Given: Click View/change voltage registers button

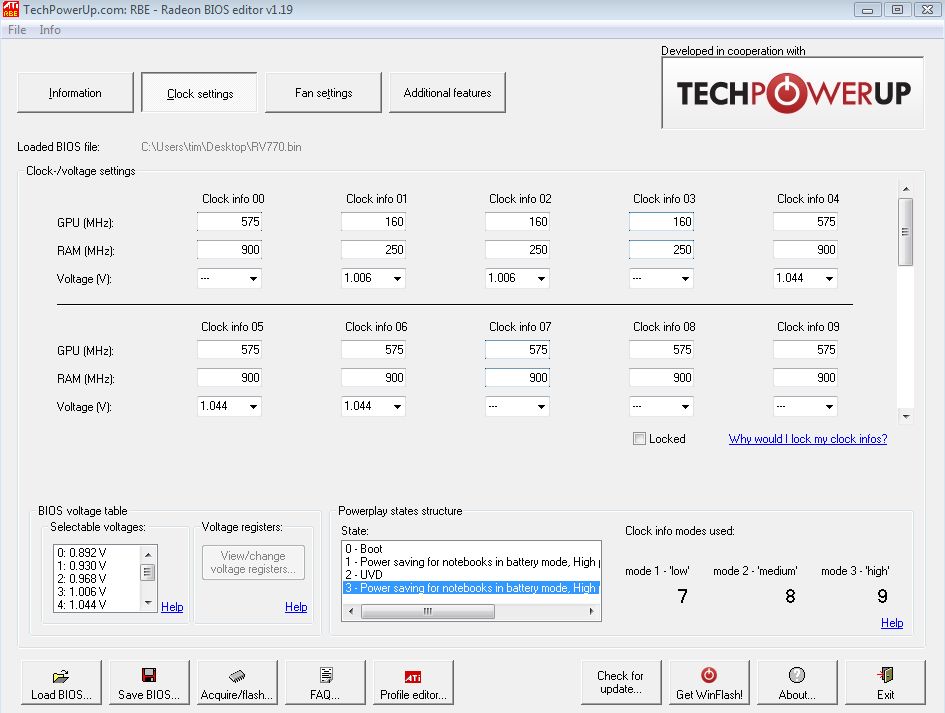Looking at the screenshot, I should (253, 562).
